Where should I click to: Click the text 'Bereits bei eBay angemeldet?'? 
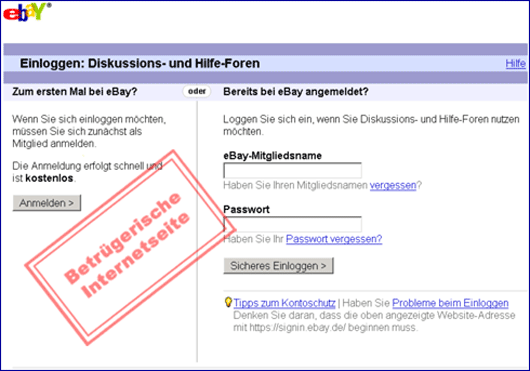tap(296, 92)
